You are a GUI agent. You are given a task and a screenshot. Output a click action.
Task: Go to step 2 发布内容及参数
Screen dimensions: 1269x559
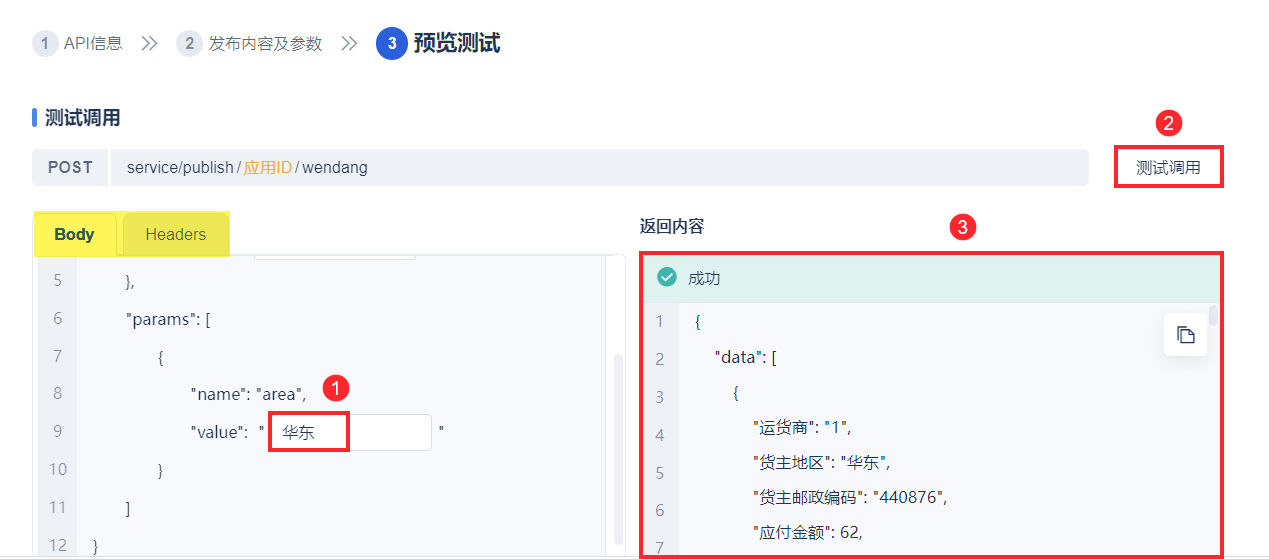click(250, 43)
